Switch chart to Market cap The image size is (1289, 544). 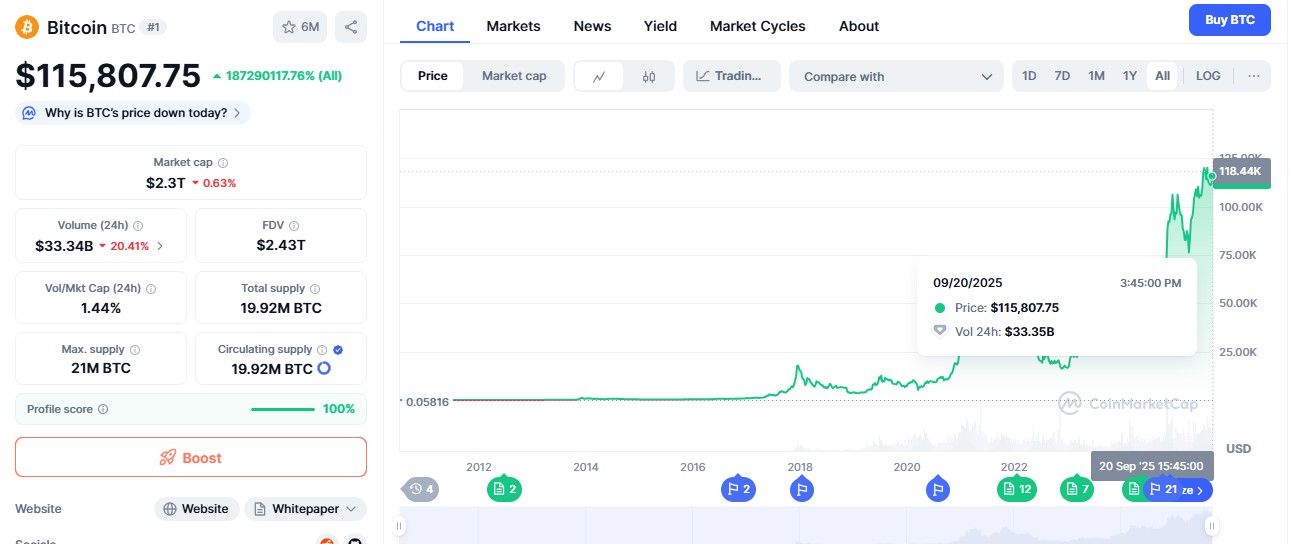(x=514, y=76)
